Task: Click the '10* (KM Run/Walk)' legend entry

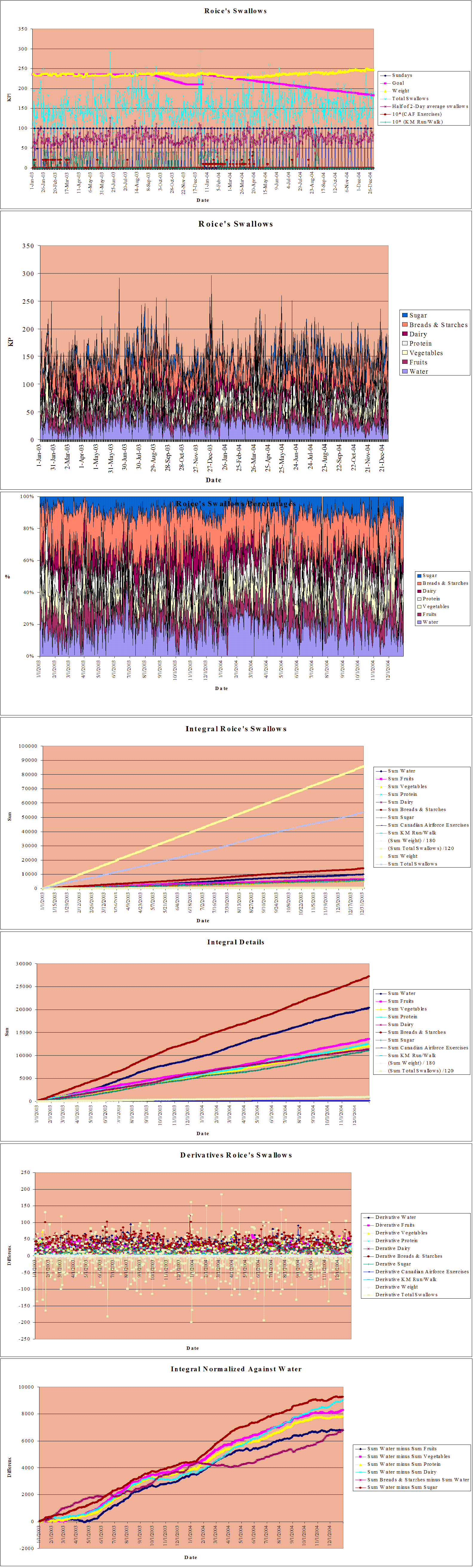Action: [417, 122]
